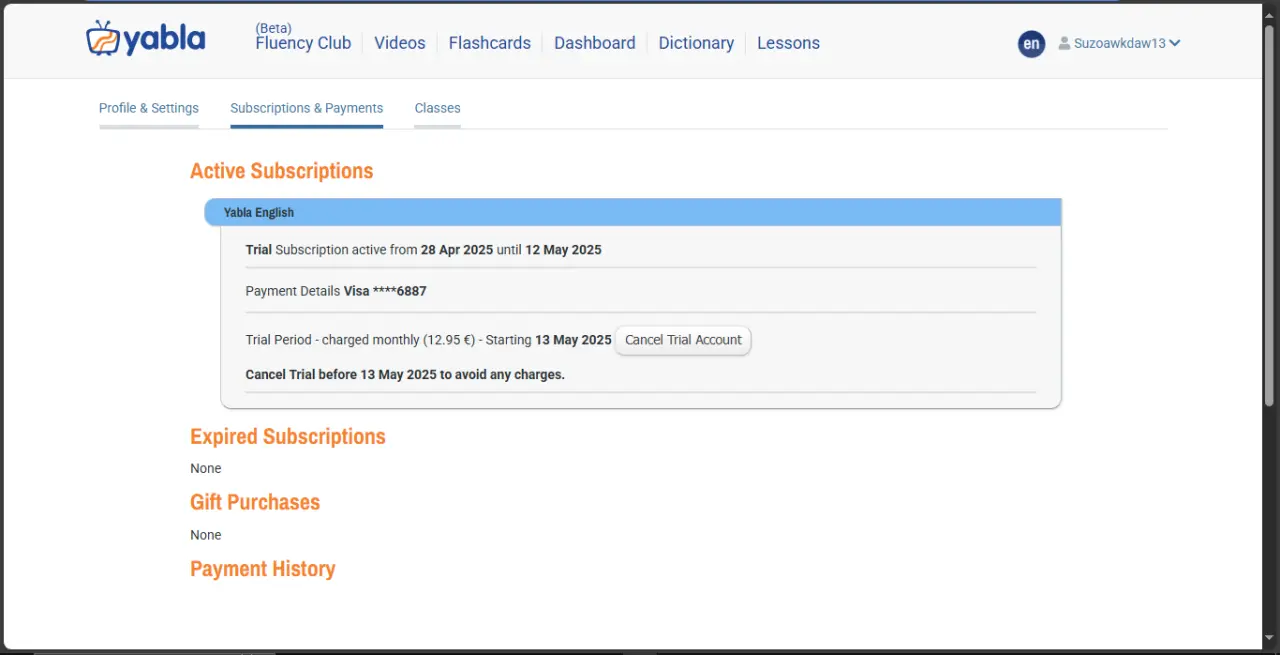Click Cancel Trial Account button
1280x655 pixels.
683,340
